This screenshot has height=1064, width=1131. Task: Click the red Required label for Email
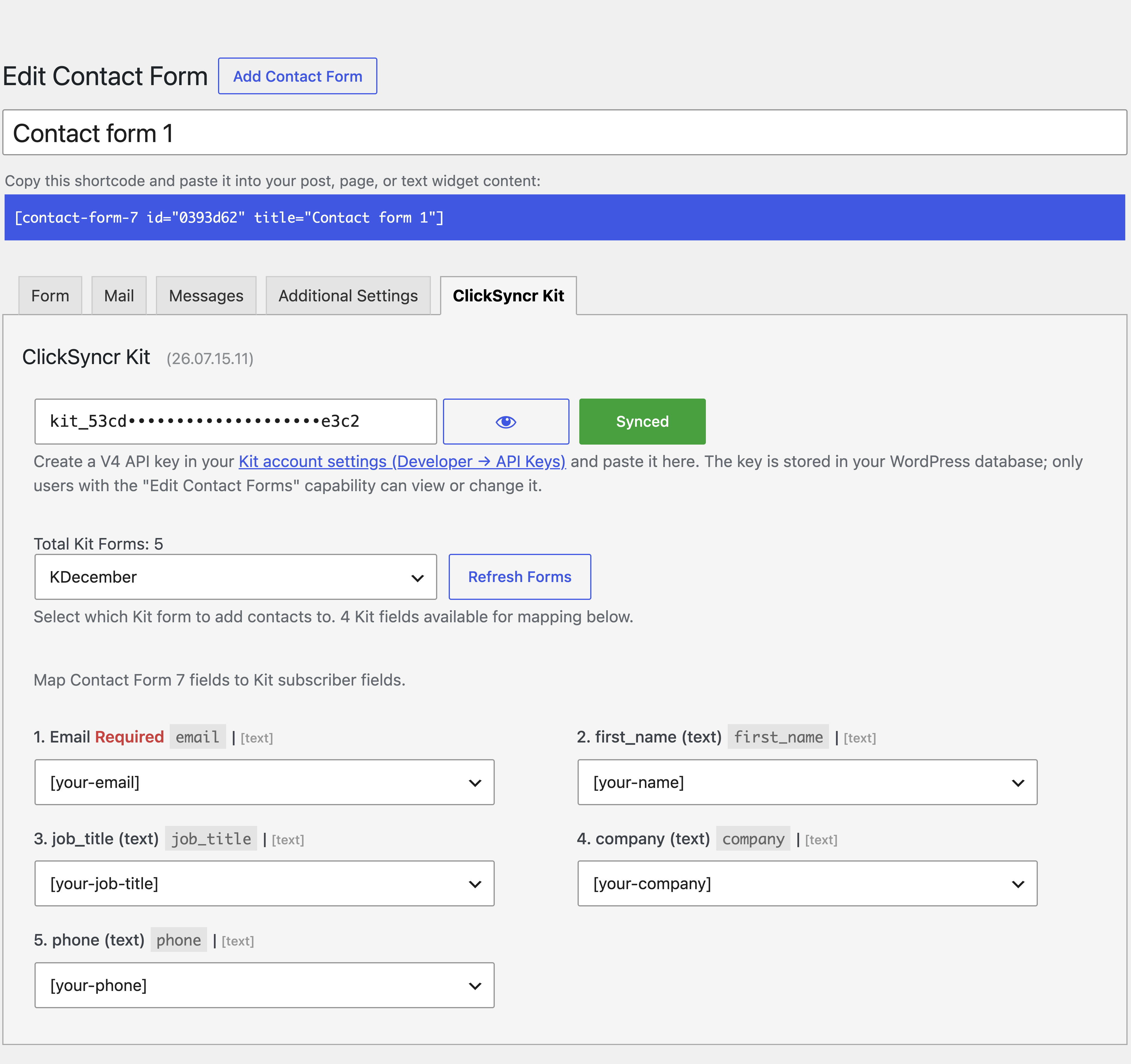pos(129,737)
